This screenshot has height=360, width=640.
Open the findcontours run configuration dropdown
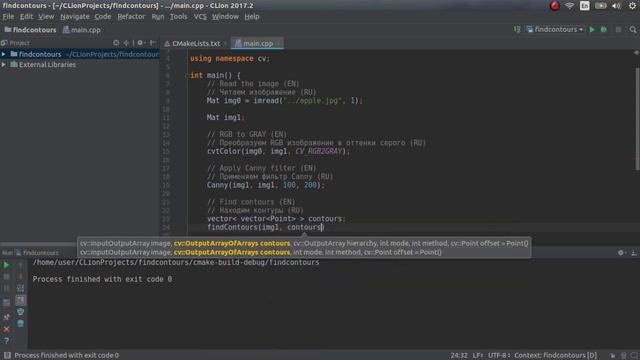[555, 29]
